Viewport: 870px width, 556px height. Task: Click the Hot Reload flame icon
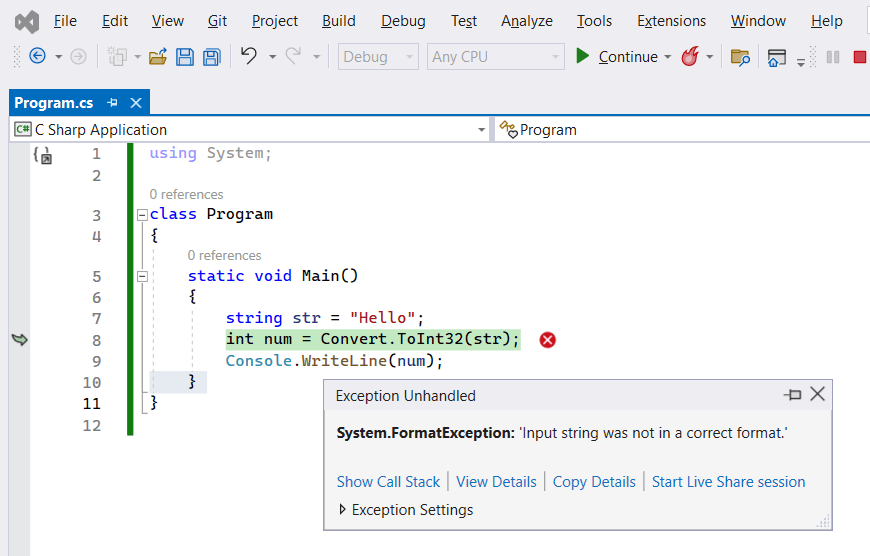(x=690, y=56)
